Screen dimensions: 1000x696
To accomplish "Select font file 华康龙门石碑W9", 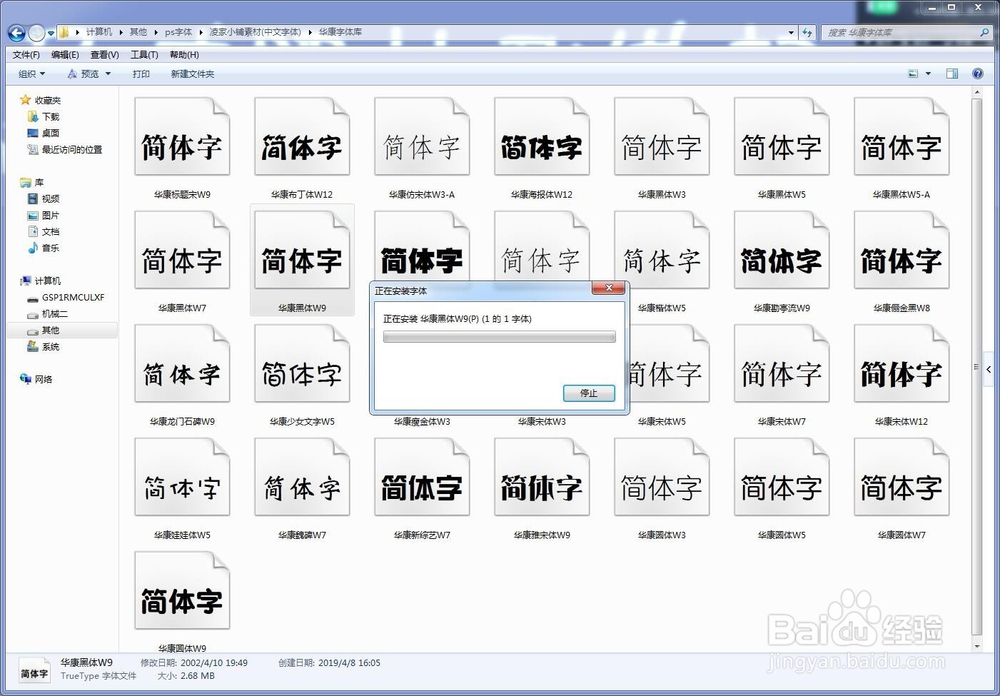I will (182, 375).
